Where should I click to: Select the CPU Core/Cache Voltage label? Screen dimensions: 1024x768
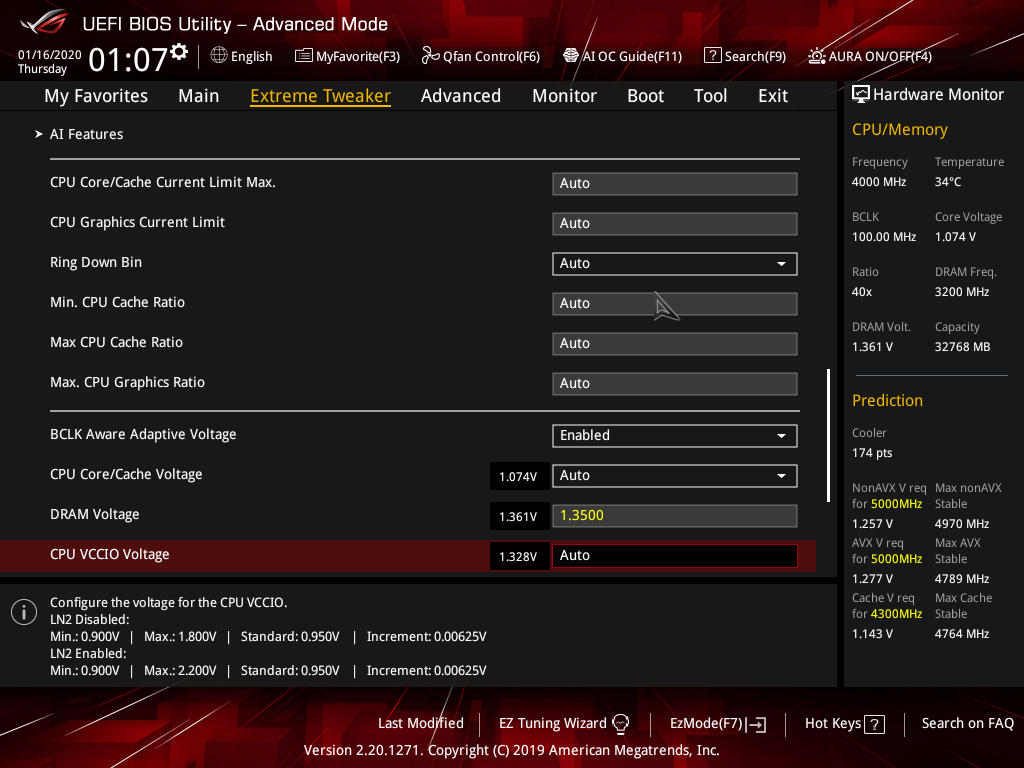(126, 474)
